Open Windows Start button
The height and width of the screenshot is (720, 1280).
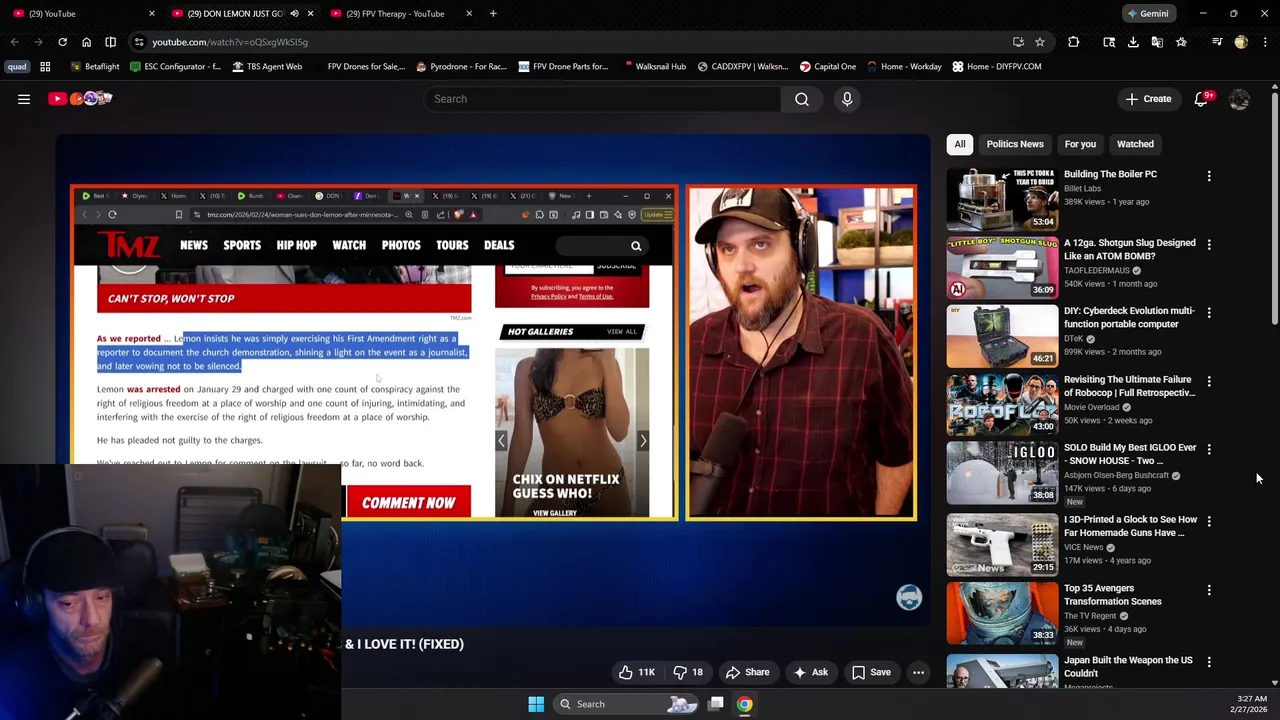(x=536, y=704)
